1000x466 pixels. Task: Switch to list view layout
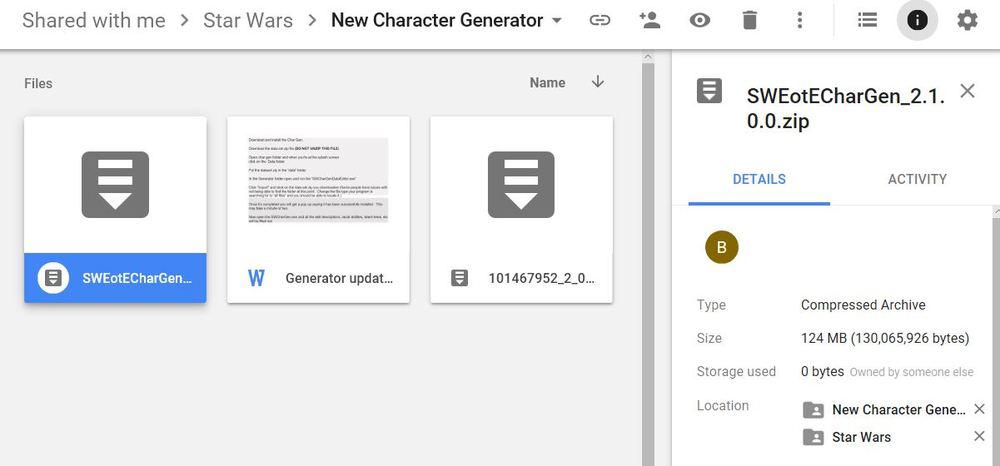[x=867, y=21]
